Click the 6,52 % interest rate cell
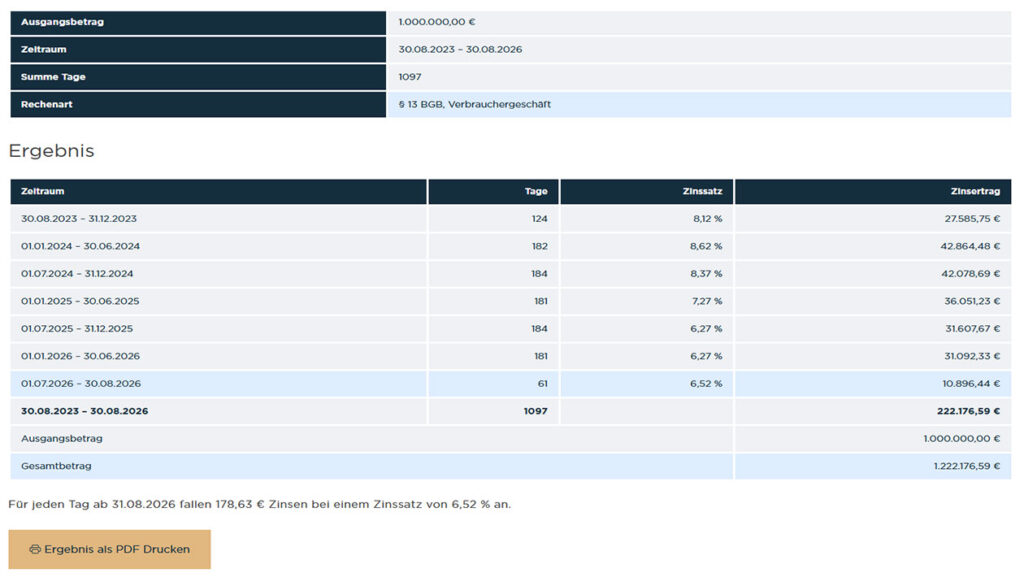The image size is (1024, 577). 706,383
